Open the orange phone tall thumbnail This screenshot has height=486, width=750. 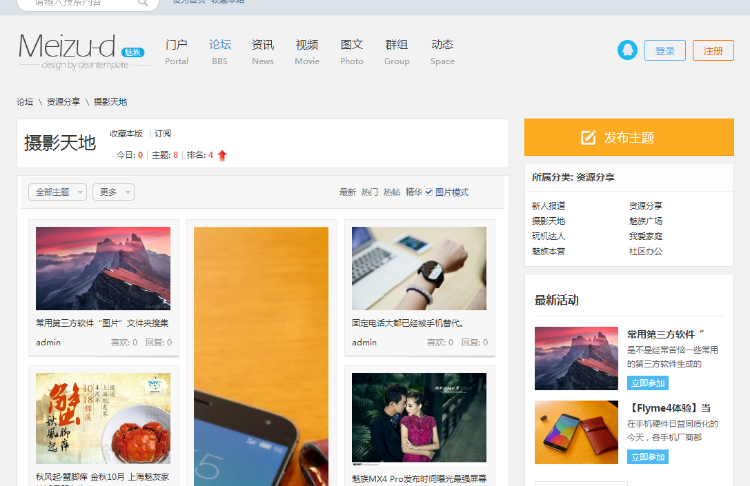261,356
